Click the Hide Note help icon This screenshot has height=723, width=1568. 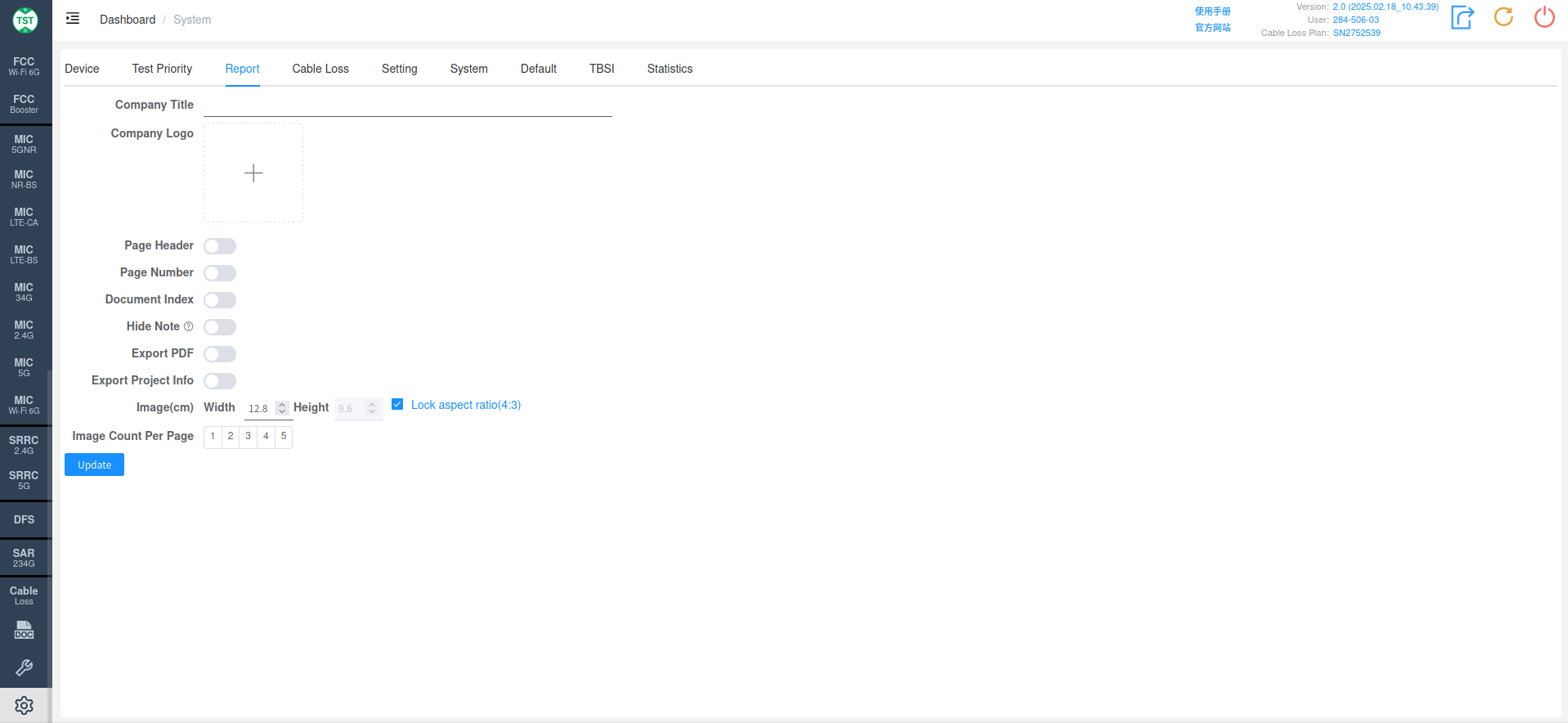click(x=189, y=326)
